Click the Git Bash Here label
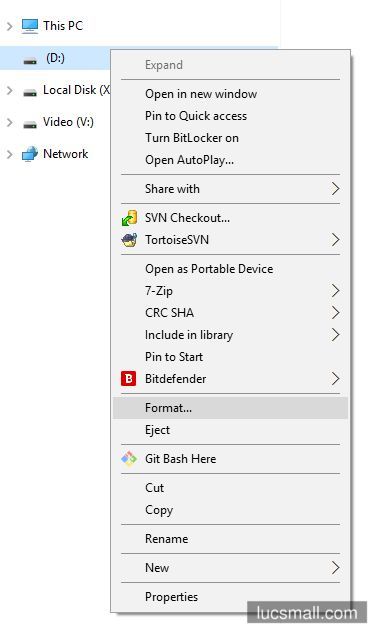The height and width of the screenshot is (624, 368). click(180, 459)
